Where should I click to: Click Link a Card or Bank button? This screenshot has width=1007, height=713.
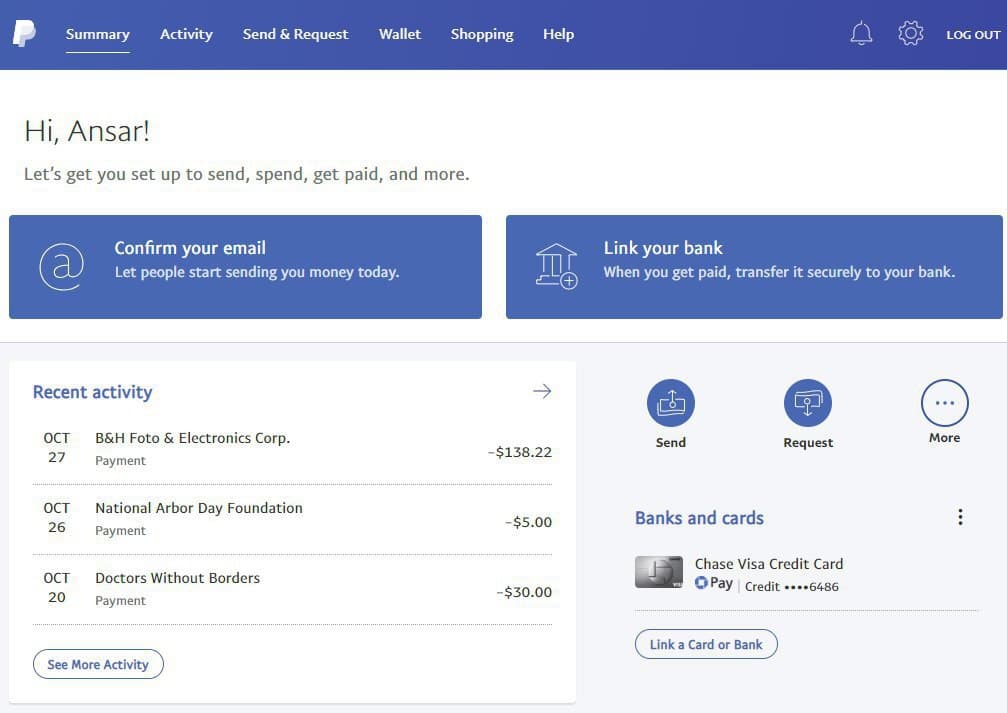click(x=706, y=644)
